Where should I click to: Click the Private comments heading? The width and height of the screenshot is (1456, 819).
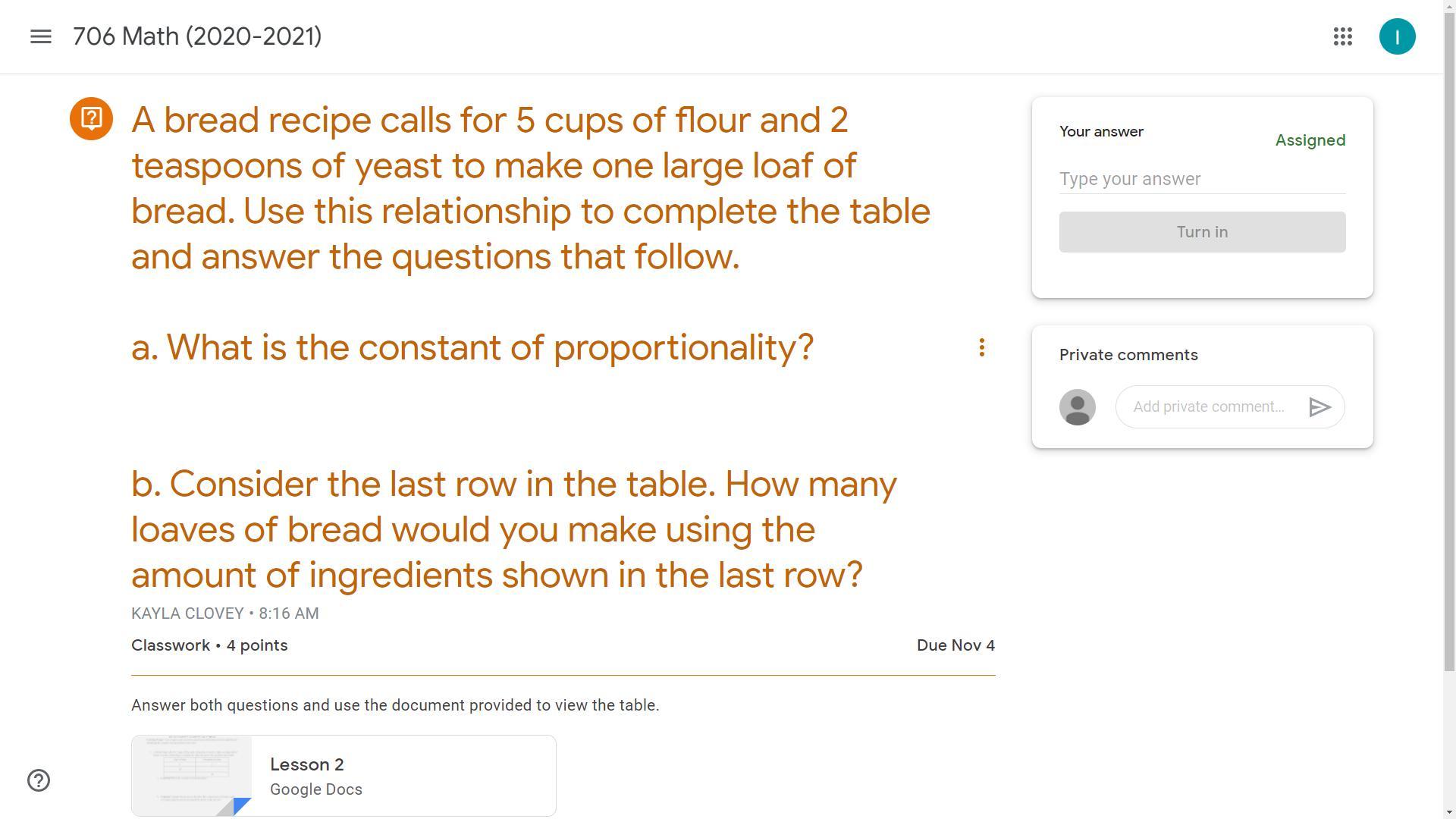coord(1128,355)
